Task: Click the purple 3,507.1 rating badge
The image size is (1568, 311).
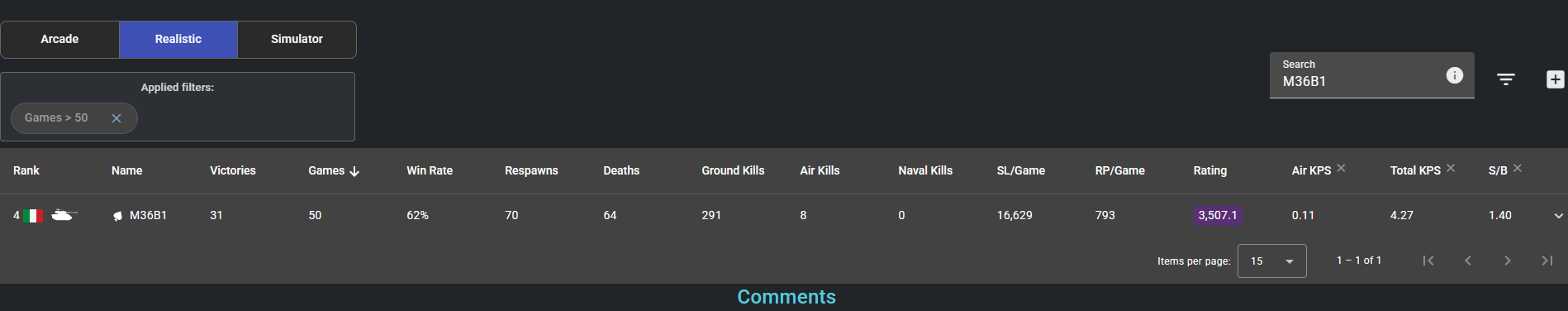Action: coord(1218,215)
